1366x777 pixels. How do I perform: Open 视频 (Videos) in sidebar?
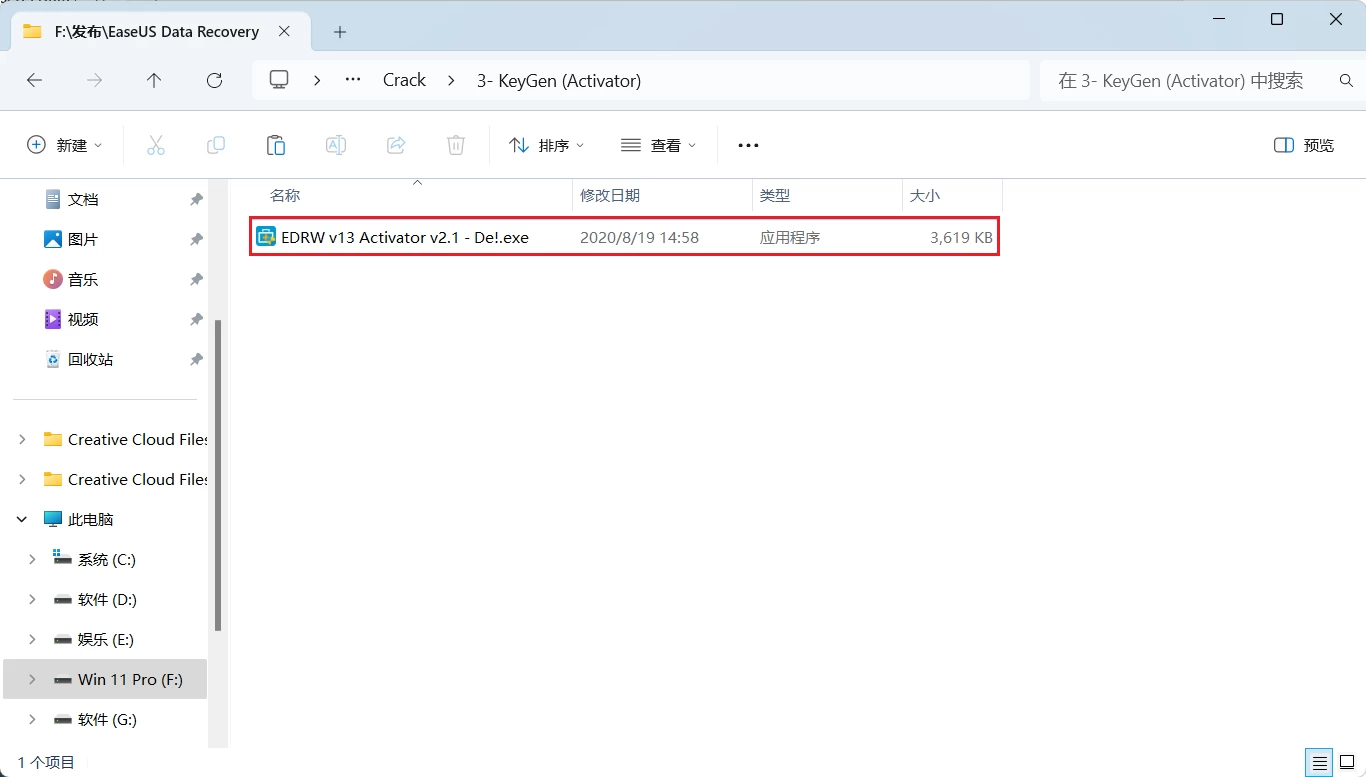point(83,320)
